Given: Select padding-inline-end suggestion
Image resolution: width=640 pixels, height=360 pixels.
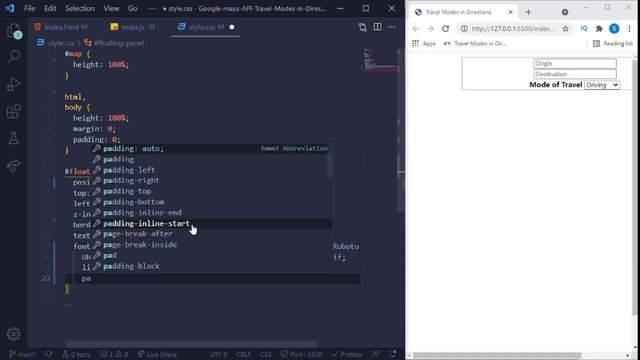Looking at the screenshot, I should point(211,213).
